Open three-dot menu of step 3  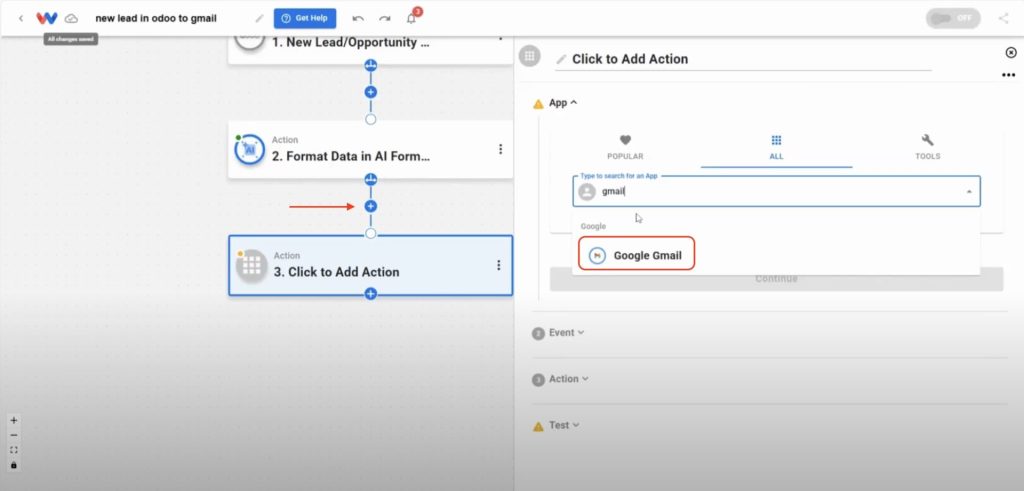[499, 265]
